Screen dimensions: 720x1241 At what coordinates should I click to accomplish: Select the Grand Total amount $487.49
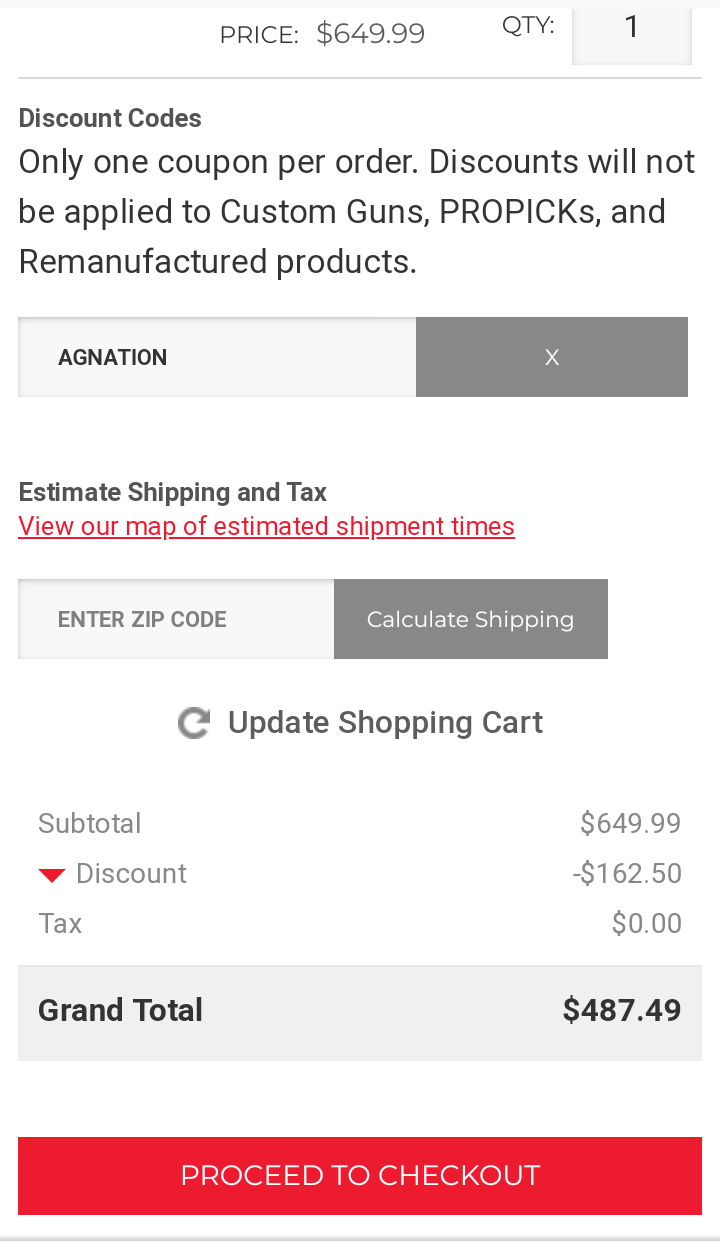[622, 1010]
